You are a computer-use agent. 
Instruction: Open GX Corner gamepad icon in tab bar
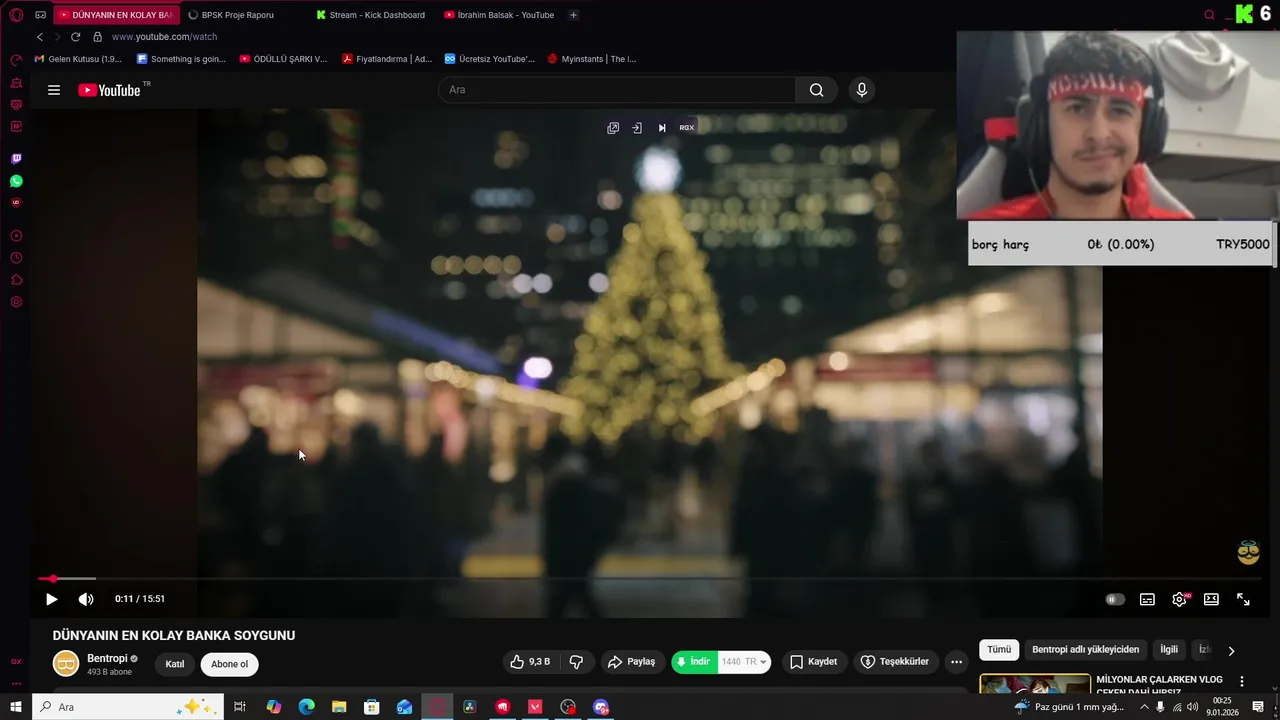(40, 15)
